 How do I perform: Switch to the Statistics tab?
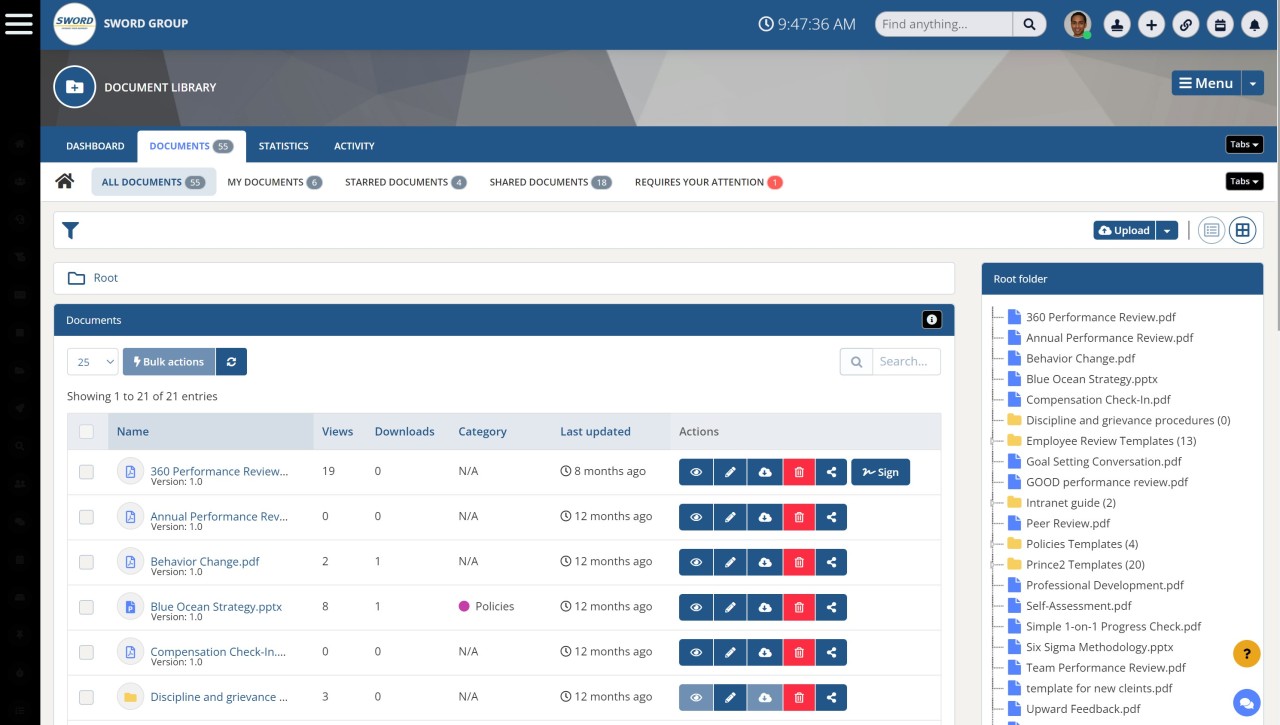(283, 146)
